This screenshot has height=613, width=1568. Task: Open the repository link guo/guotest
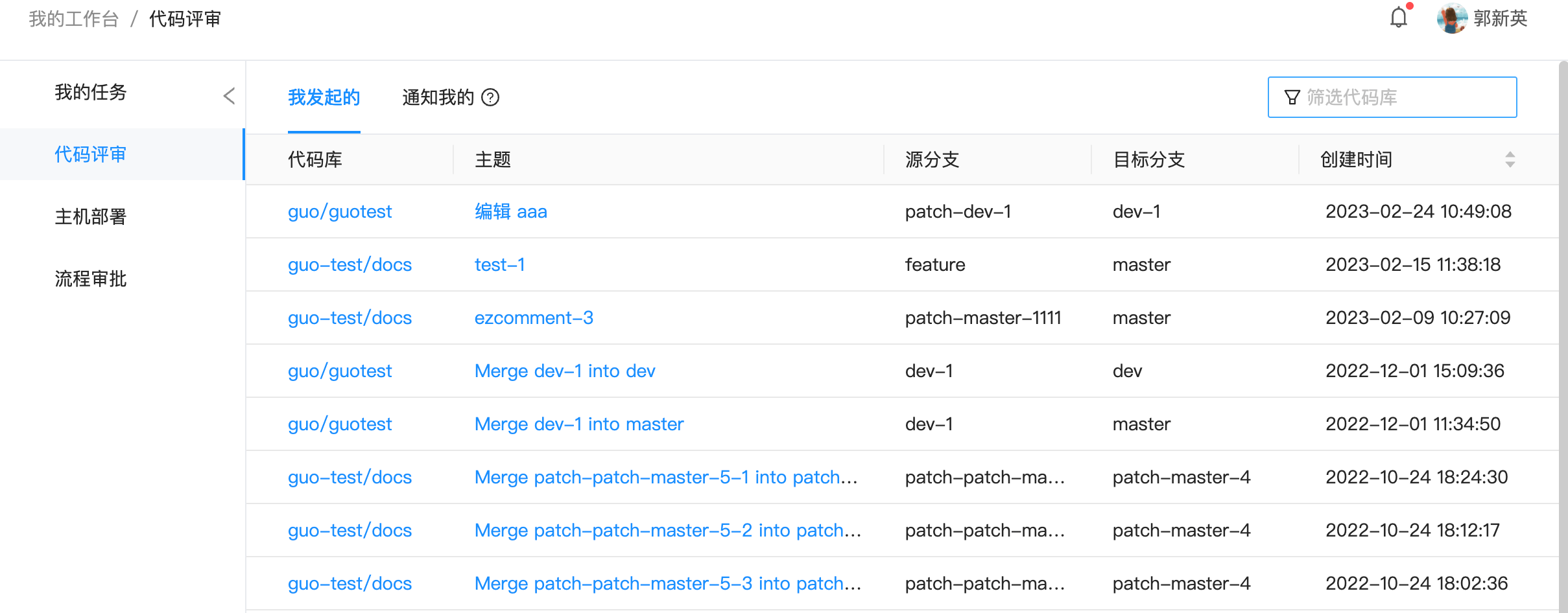pos(339,211)
